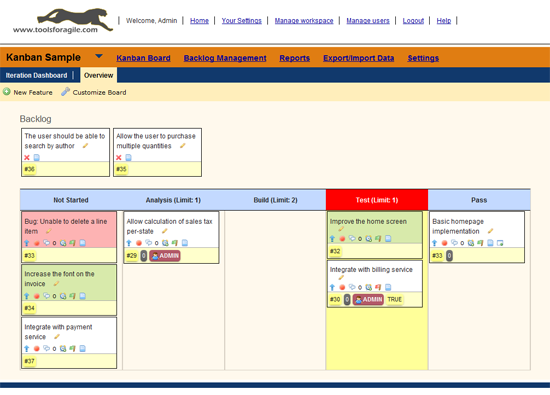Click the blue up arrow on 'Improve the home screen' card
Viewport: 550px width, 395px height.
click(332, 239)
